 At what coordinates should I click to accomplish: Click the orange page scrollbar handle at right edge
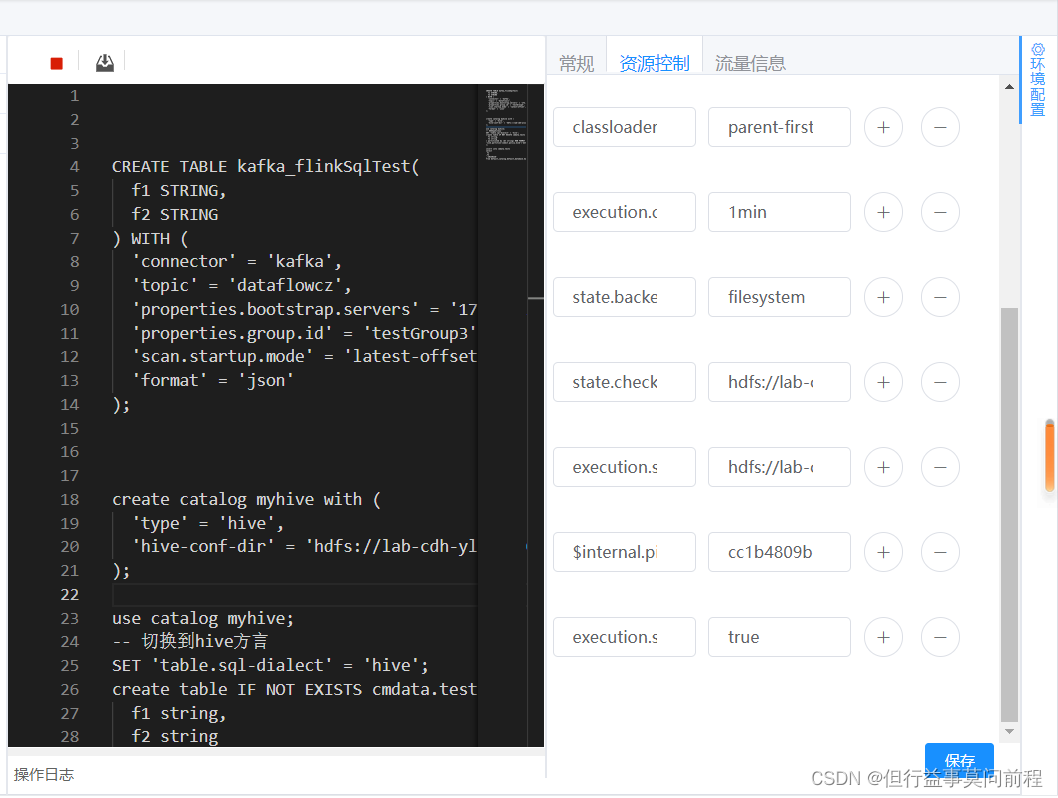1050,456
